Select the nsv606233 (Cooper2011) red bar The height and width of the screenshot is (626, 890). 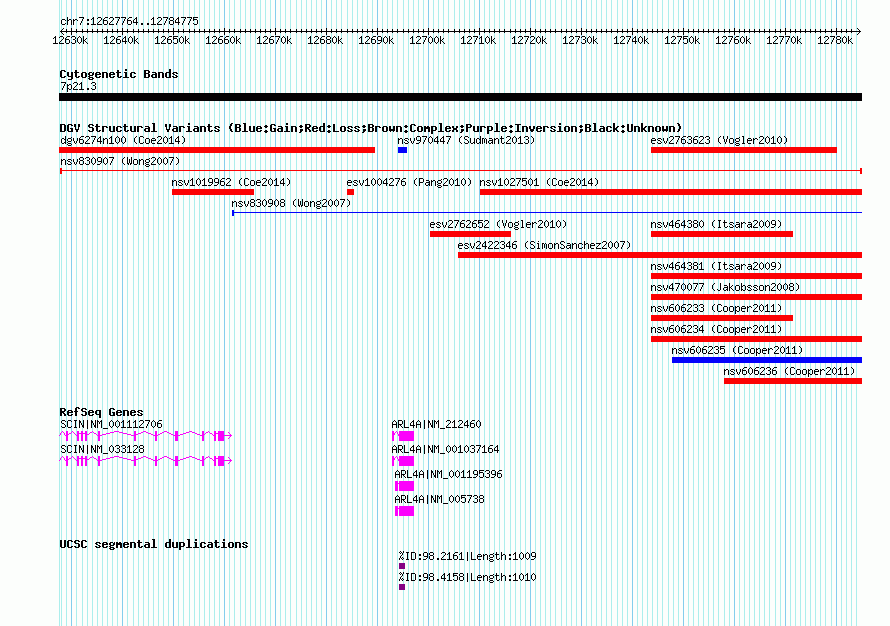tap(722, 318)
